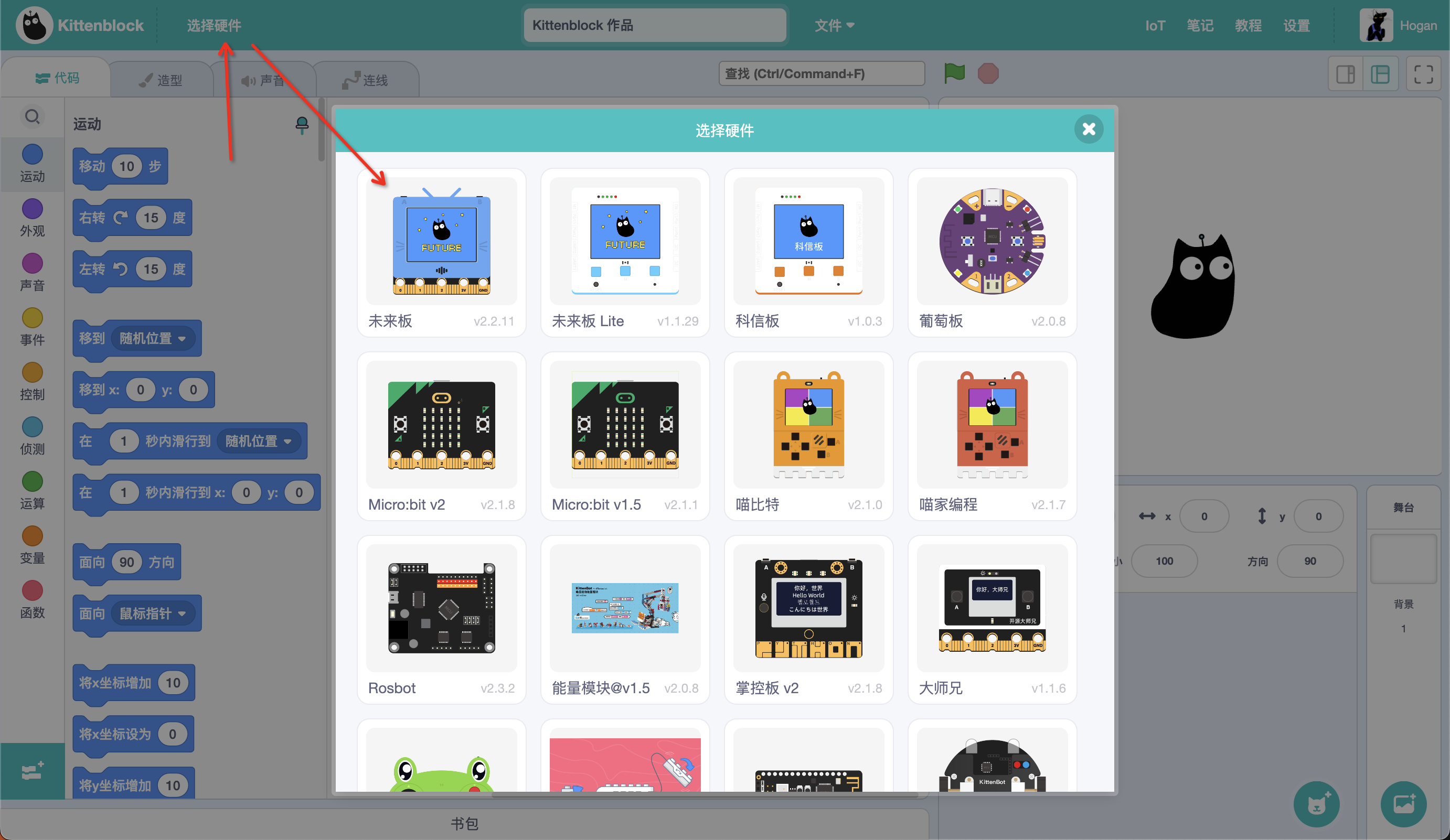Select the 未来板 hardware card
The image size is (1450, 840).
[x=441, y=252]
